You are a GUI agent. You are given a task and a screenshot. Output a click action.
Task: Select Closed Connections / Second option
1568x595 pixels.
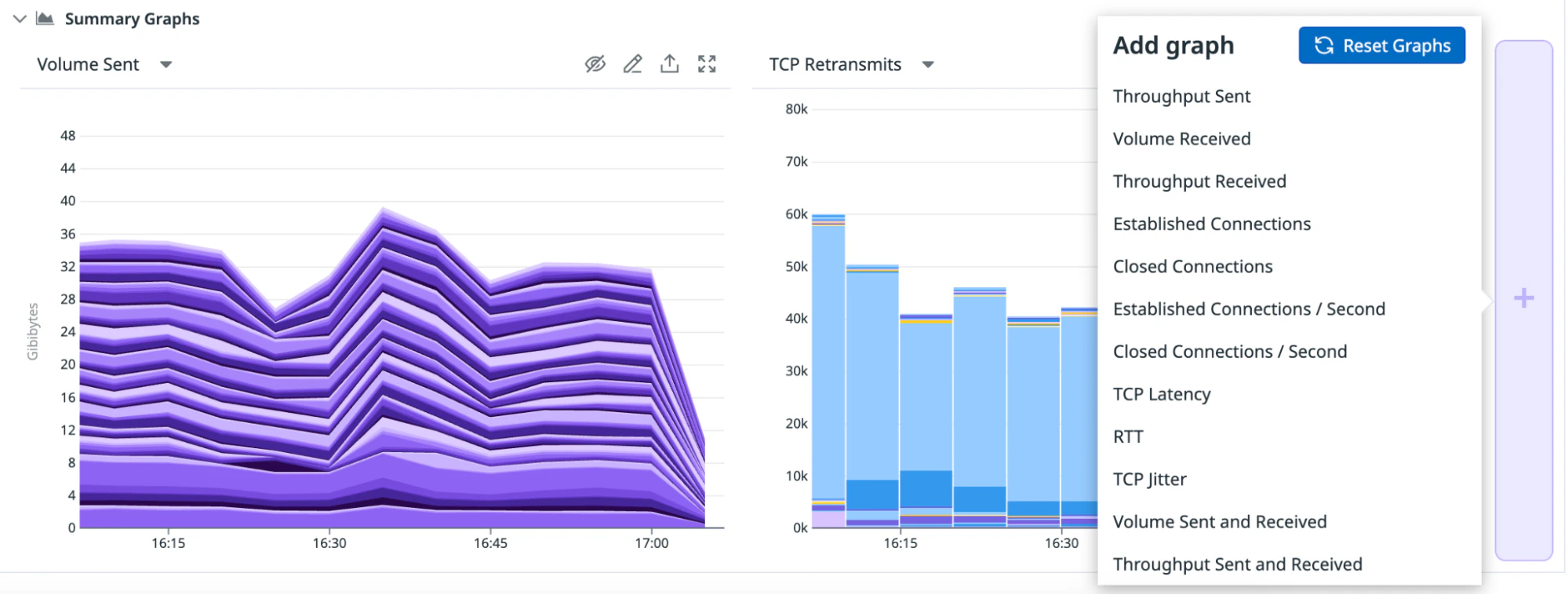point(1230,352)
